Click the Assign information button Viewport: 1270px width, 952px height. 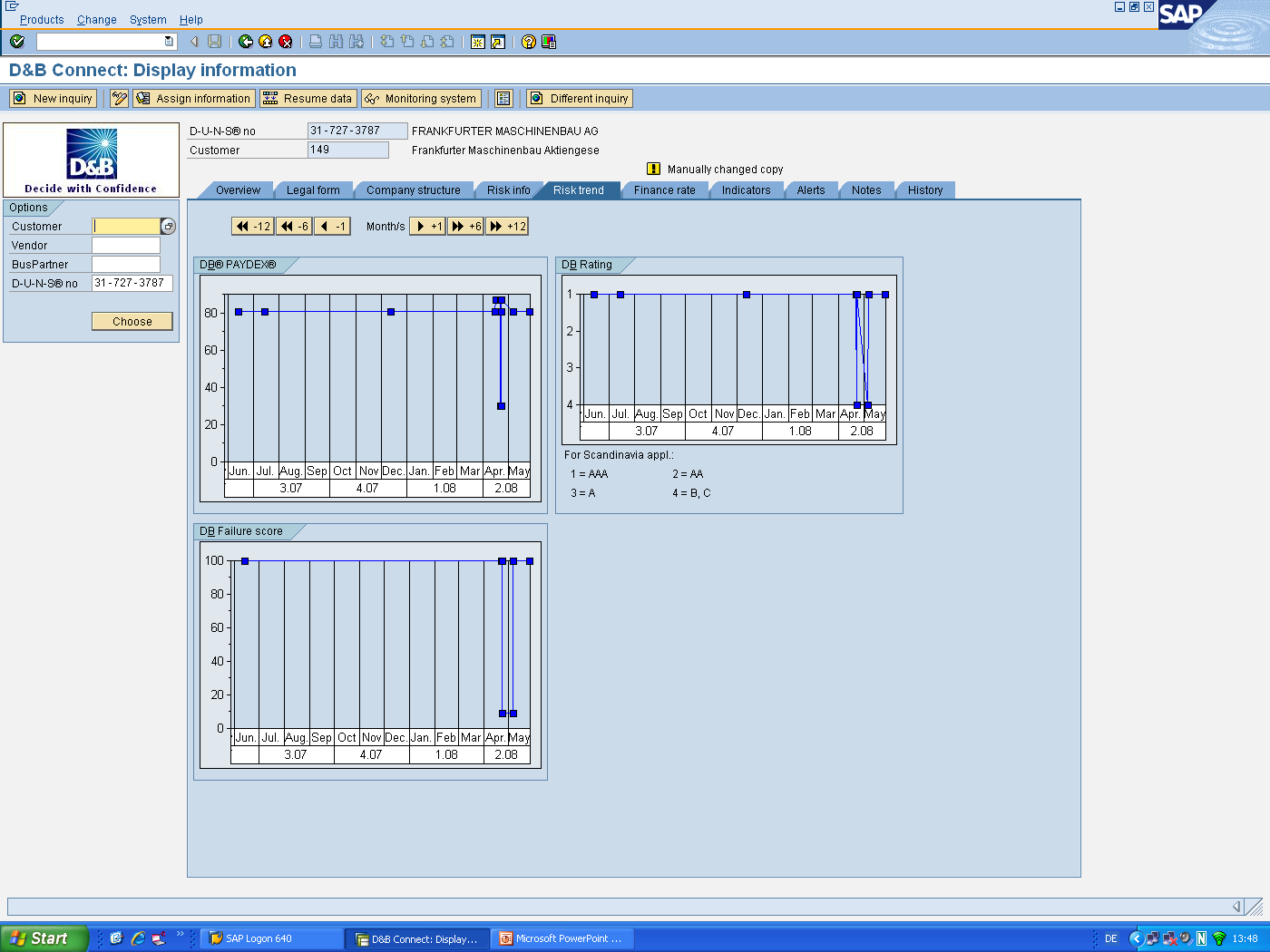pyautogui.click(x=193, y=99)
